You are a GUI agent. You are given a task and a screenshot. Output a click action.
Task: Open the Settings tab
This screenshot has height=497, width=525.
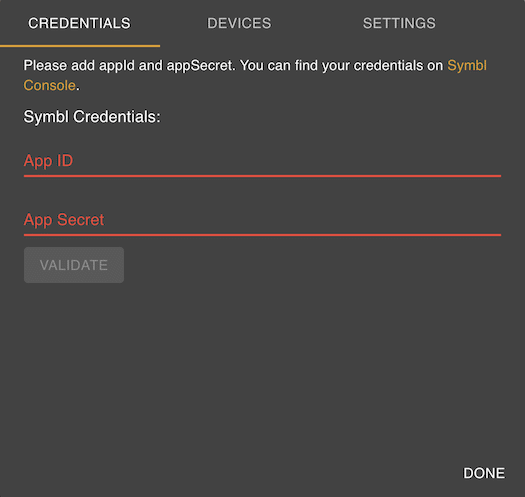point(399,23)
